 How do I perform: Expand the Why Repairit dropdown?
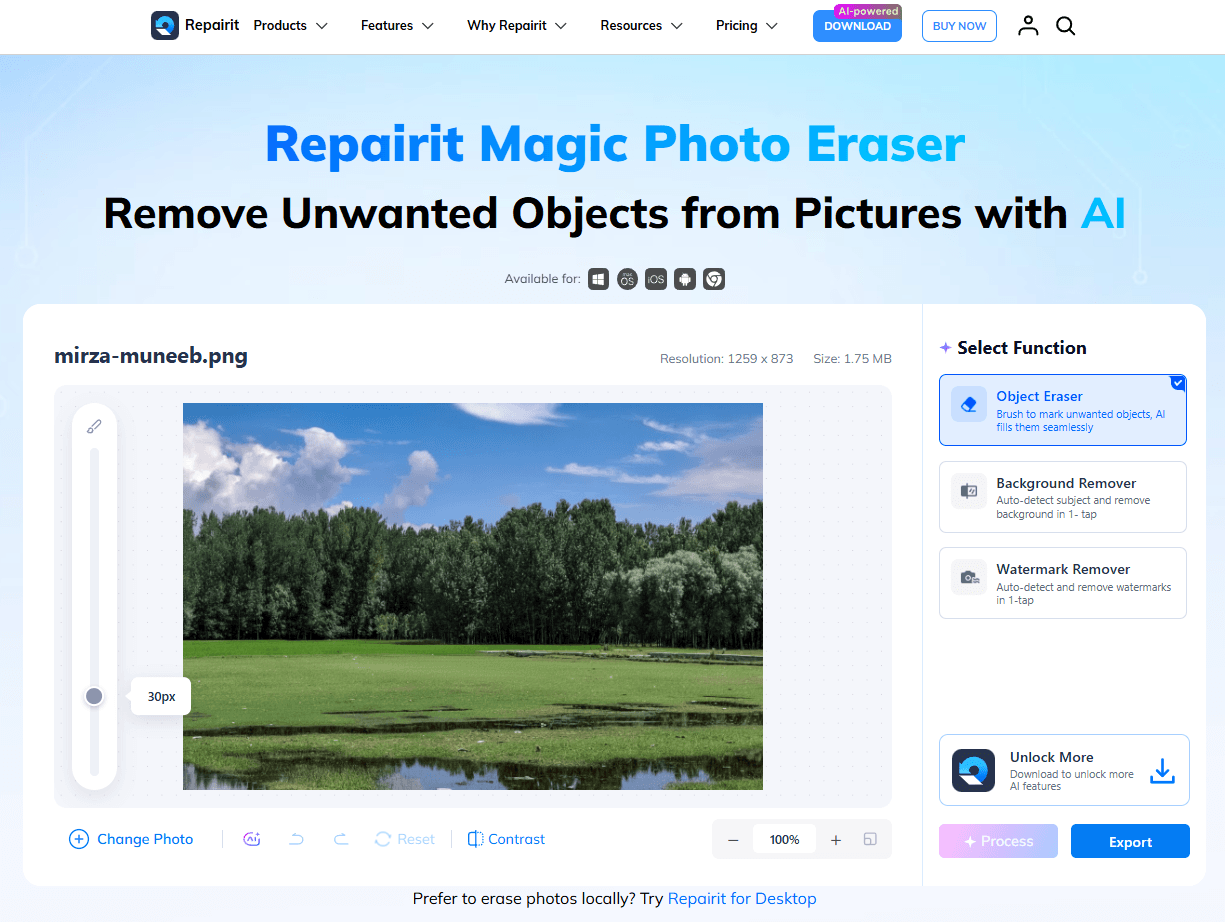(517, 26)
